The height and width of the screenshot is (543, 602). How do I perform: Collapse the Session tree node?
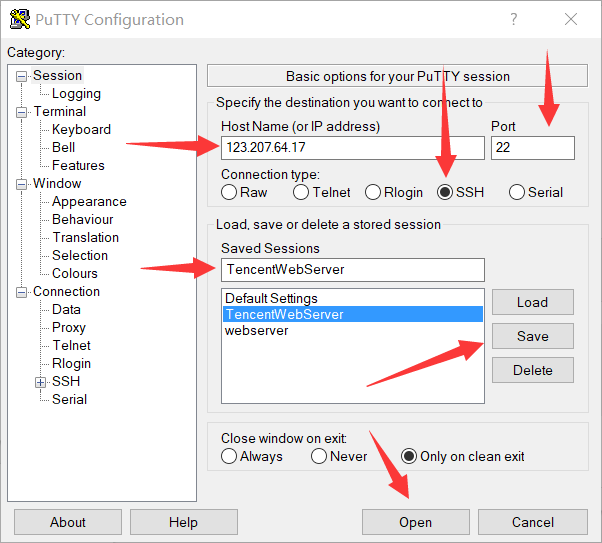pos(22,76)
